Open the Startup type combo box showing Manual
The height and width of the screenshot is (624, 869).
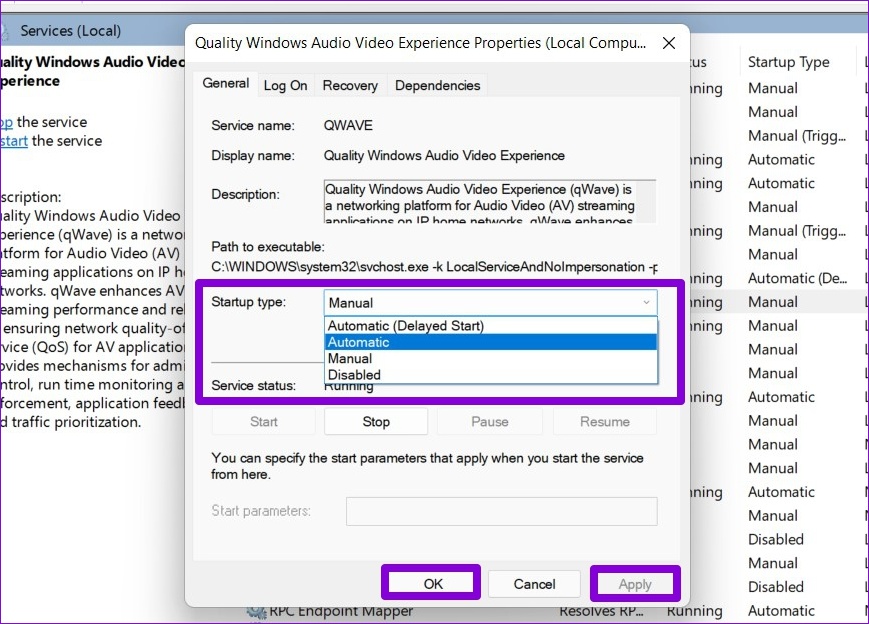490,303
